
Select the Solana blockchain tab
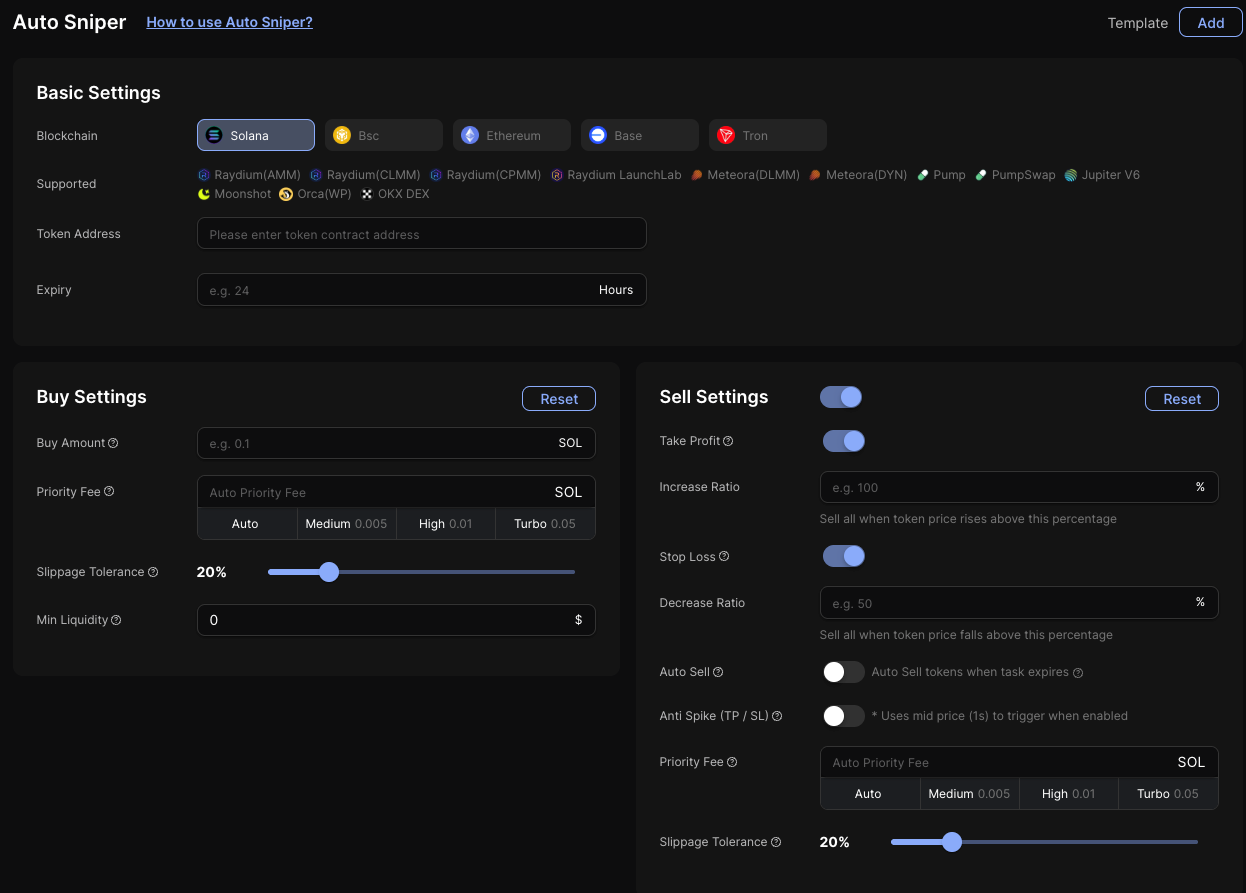(256, 135)
